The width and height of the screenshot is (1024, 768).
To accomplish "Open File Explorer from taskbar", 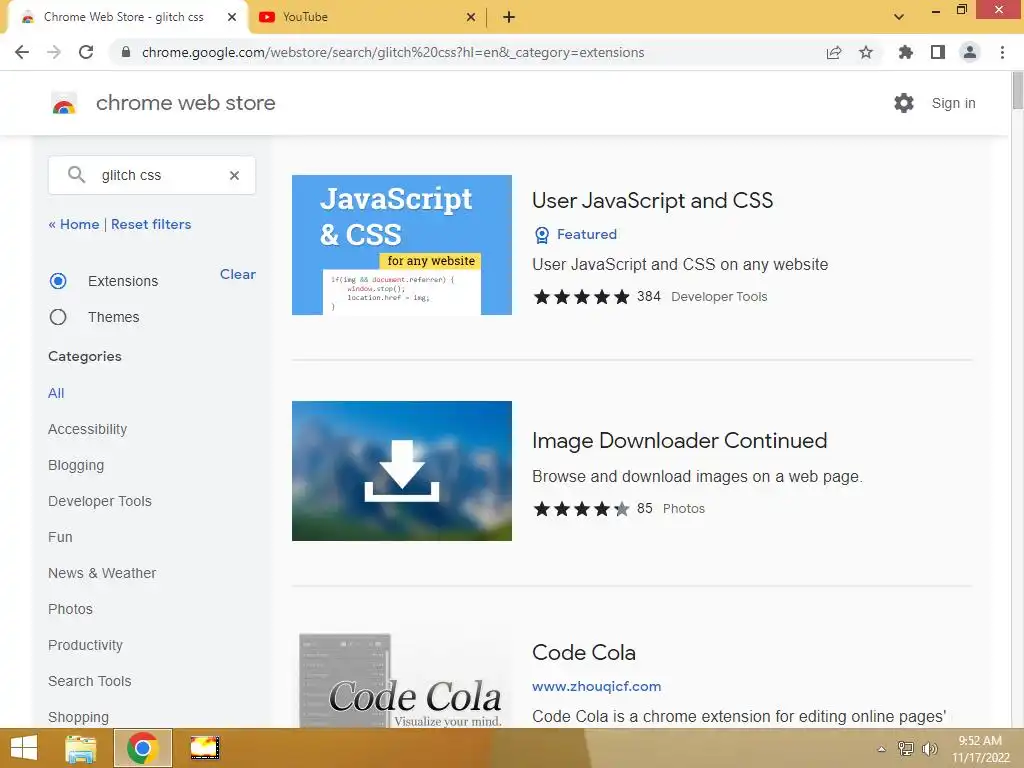I will click(81, 748).
